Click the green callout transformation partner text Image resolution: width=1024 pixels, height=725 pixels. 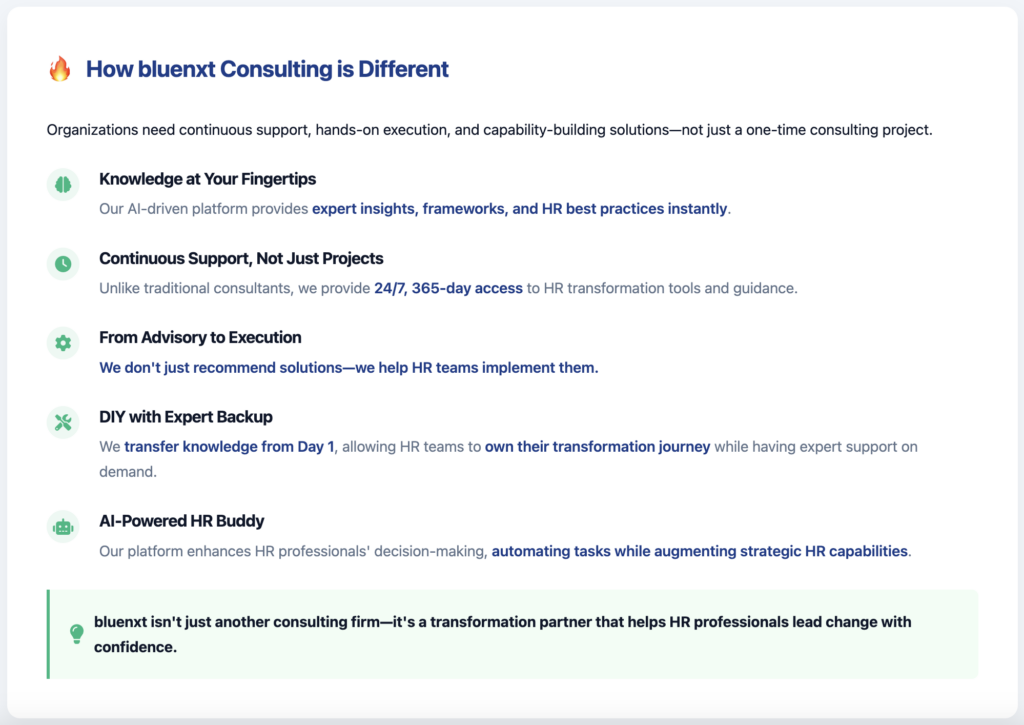point(503,634)
